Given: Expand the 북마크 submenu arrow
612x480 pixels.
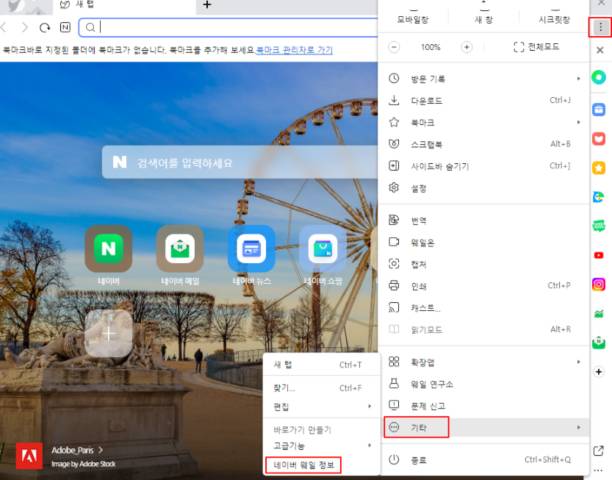Looking at the screenshot, I should pos(578,123).
